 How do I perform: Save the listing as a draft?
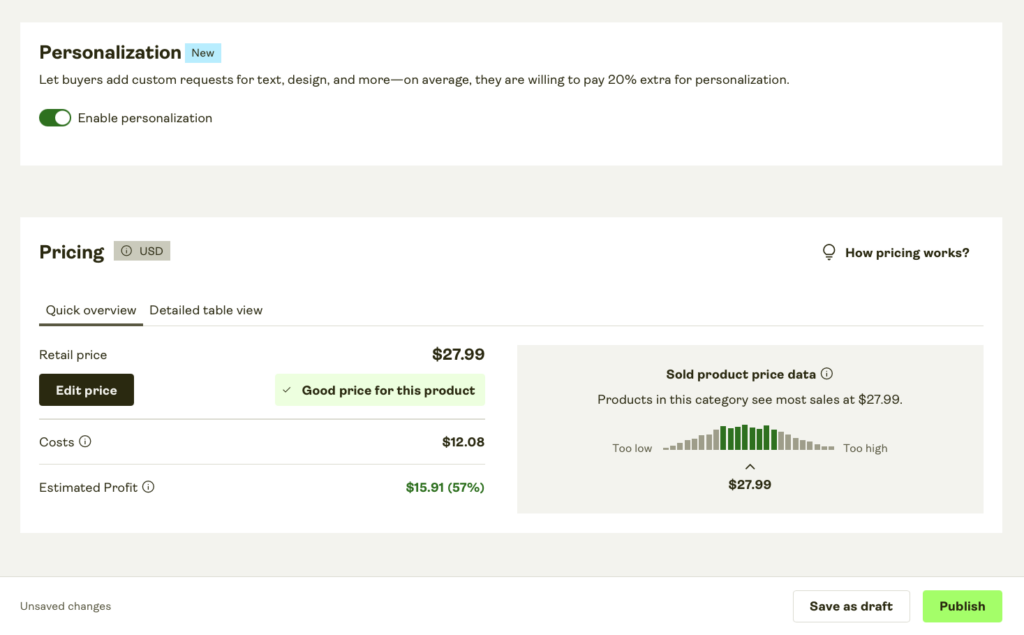pos(851,606)
